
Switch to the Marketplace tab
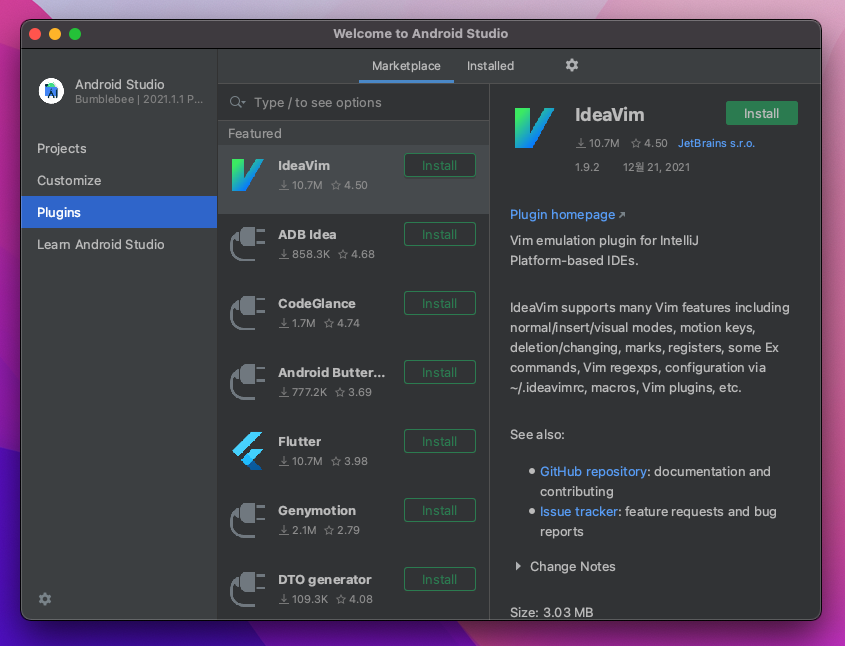coord(406,66)
